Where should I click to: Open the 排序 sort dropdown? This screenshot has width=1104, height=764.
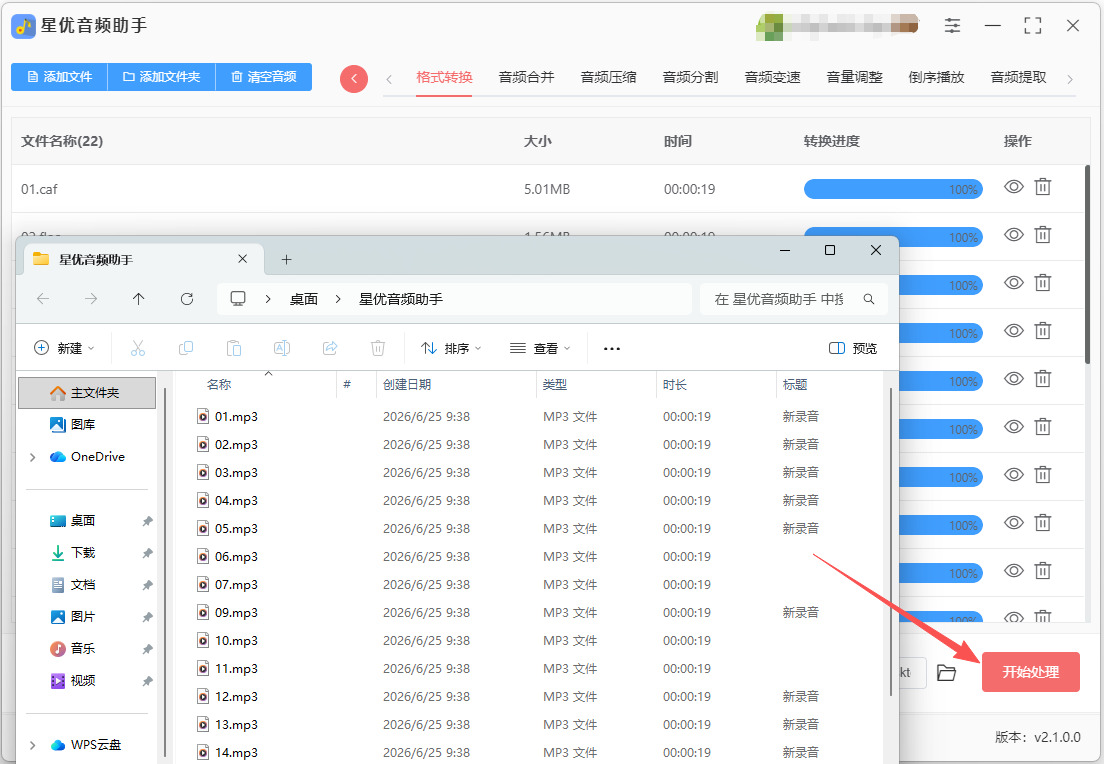coord(451,349)
